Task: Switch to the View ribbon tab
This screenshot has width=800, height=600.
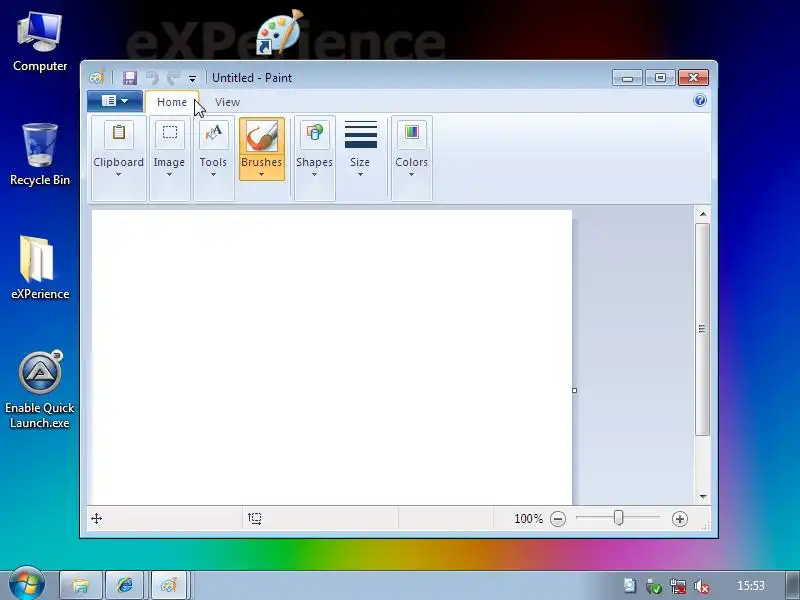Action: pyautogui.click(x=227, y=102)
